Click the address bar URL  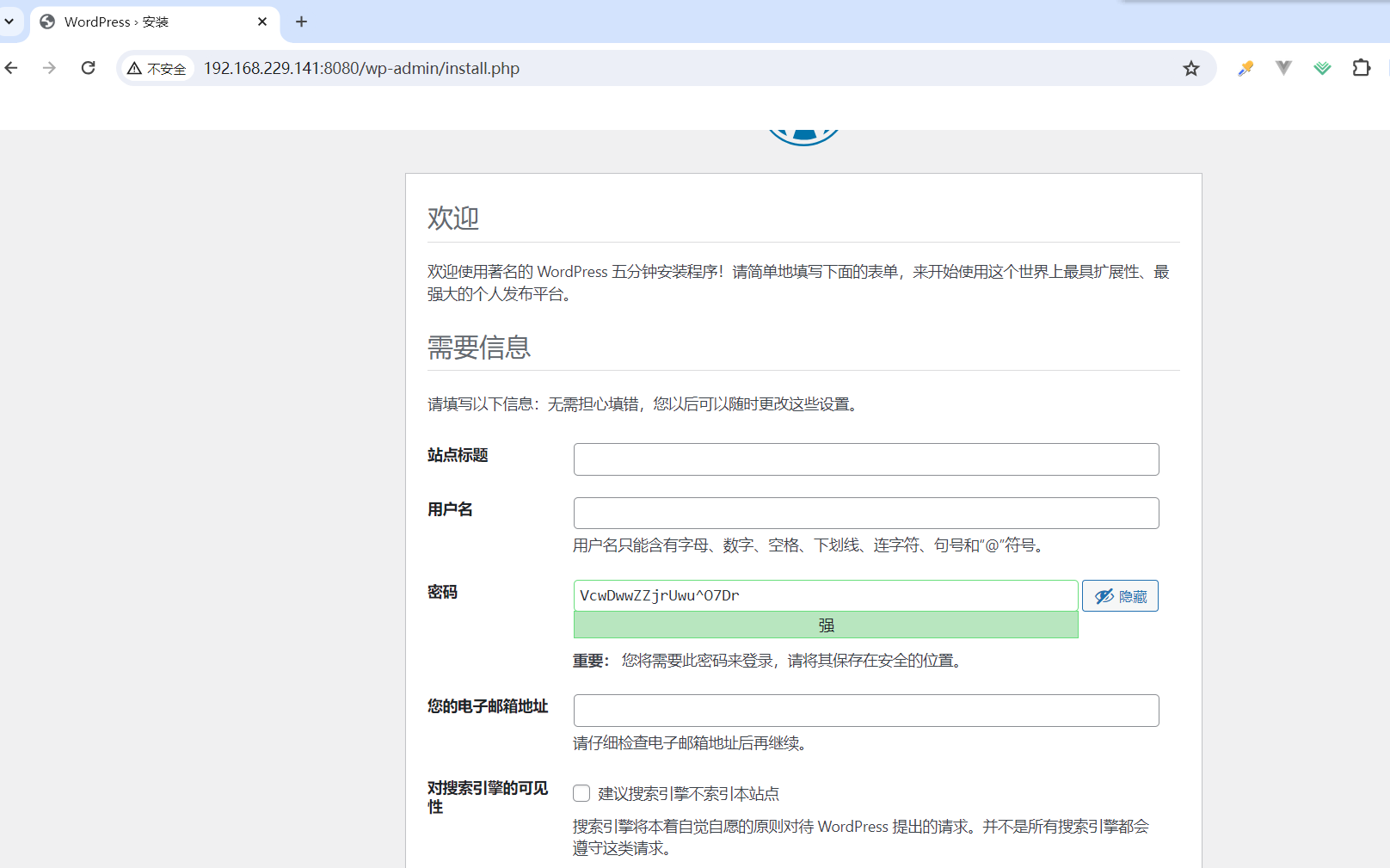tap(361, 69)
